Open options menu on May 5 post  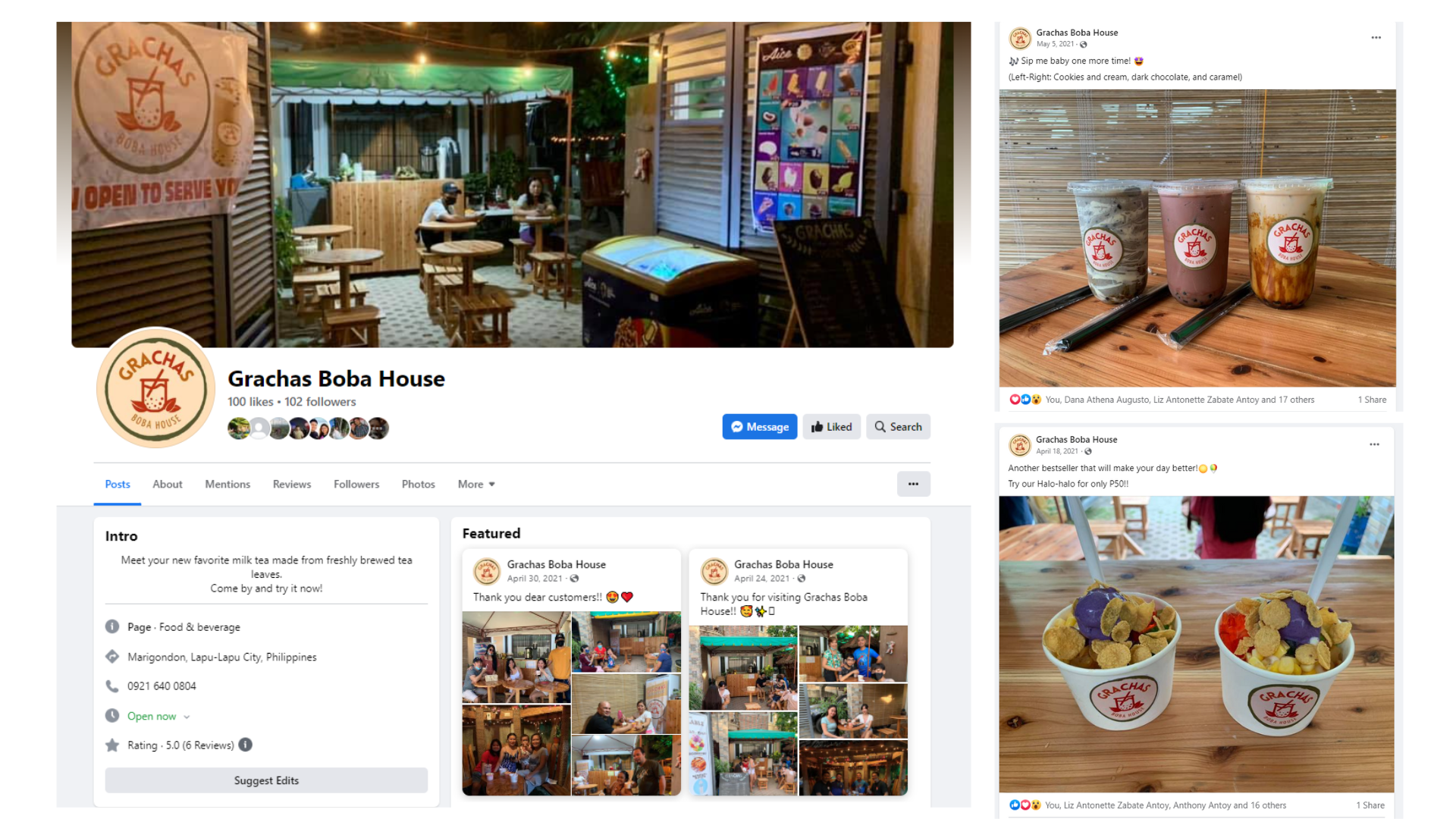1376,37
